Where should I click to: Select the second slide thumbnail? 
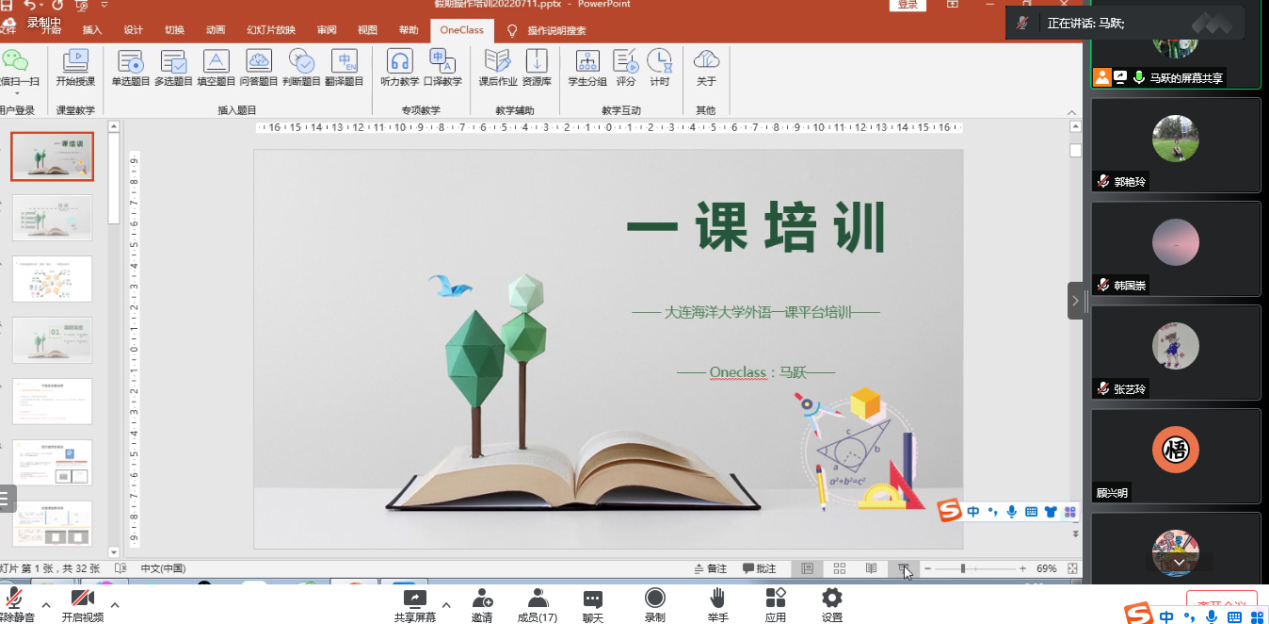[x=52, y=217]
